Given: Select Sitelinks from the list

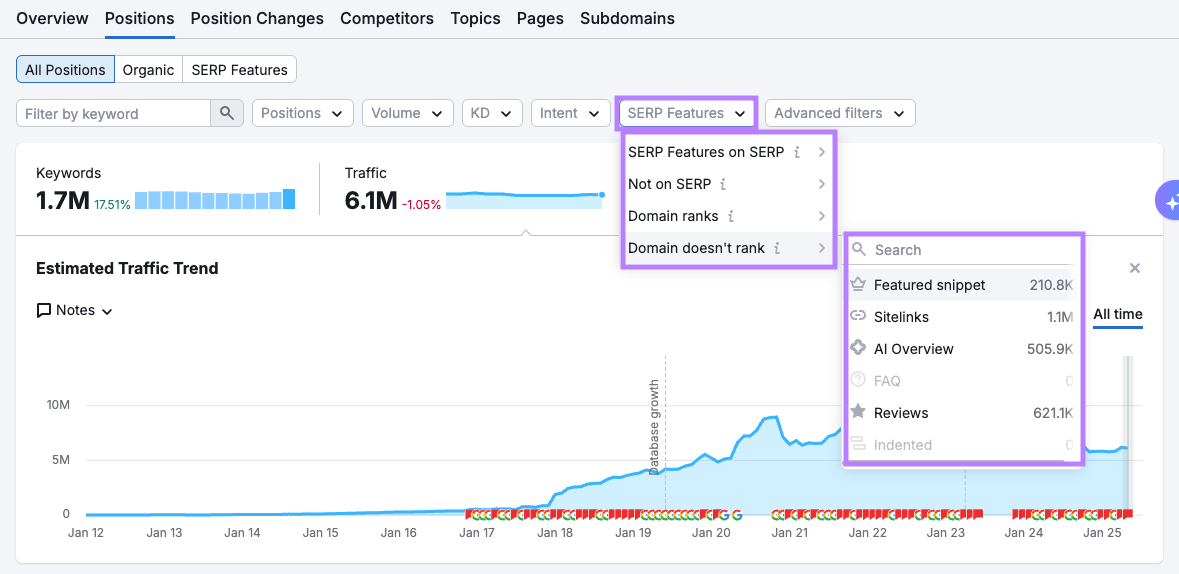Looking at the screenshot, I should pos(961,317).
